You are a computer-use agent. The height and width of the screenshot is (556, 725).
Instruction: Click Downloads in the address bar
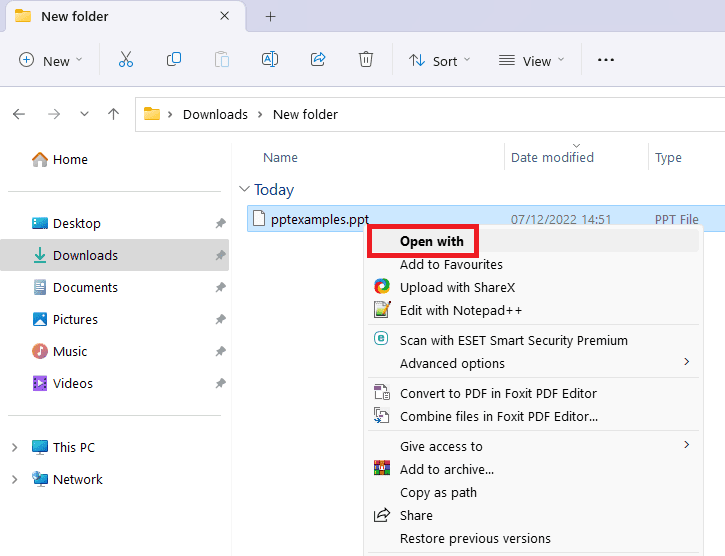click(x=215, y=114)
